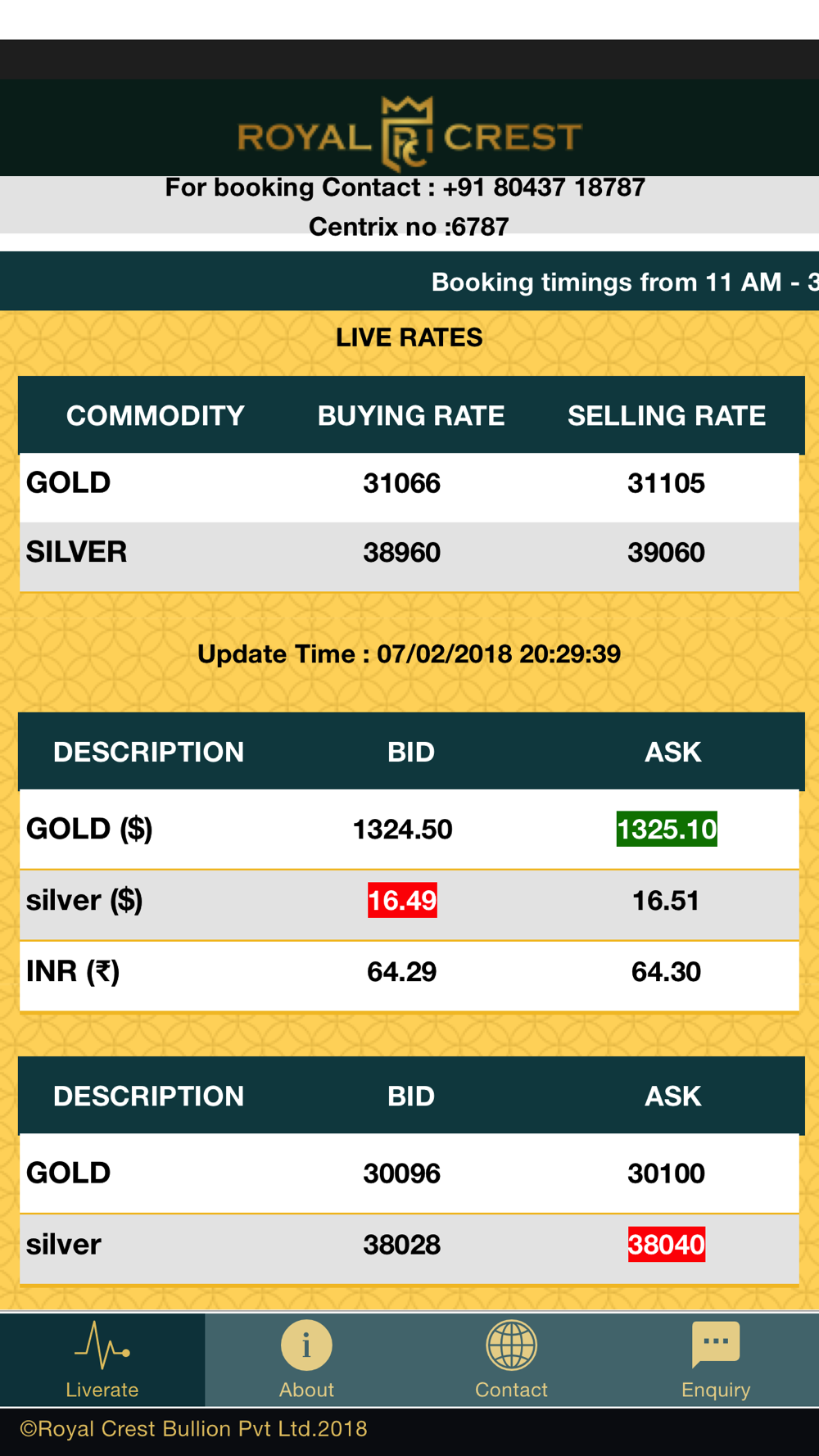Tap the LIVE RATES heading
The width and height of the screenshot is (819, 1456).
coord(409,337)
